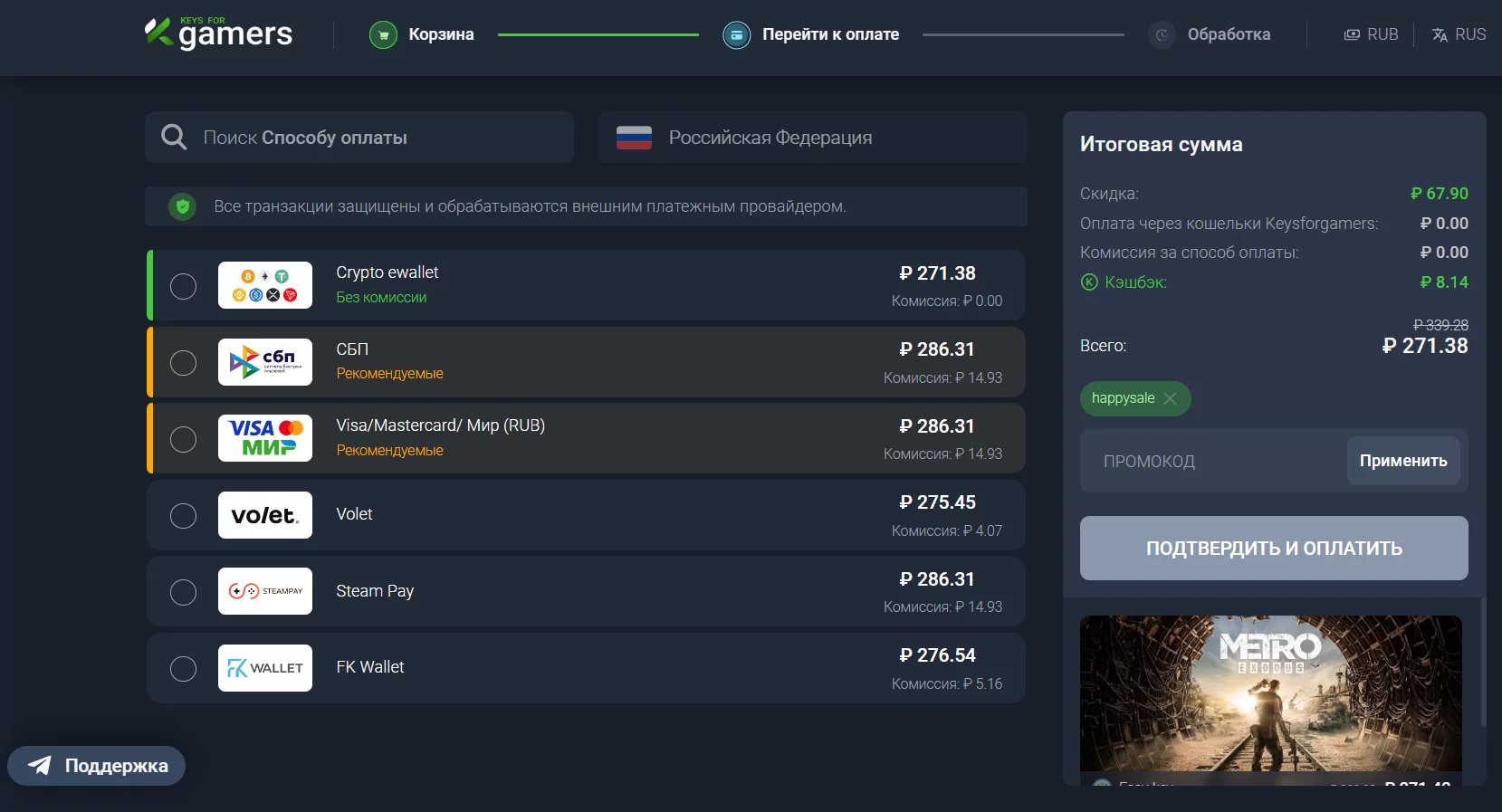Image resolution: width=1502 pixels, height=812 pixels.
Task: Open Российская Федерация country selector
Action: 813,138
